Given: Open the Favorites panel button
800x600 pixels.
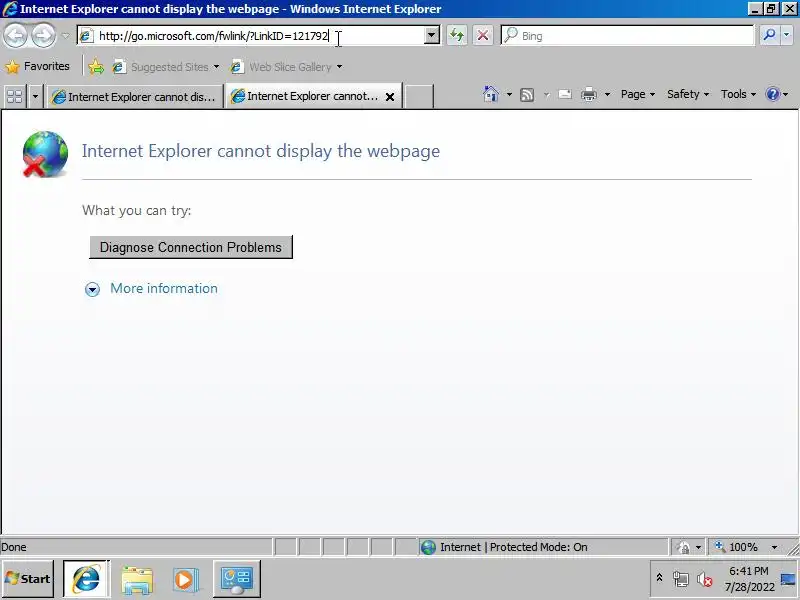Looking at the screenshot, I should click(37, 66).
